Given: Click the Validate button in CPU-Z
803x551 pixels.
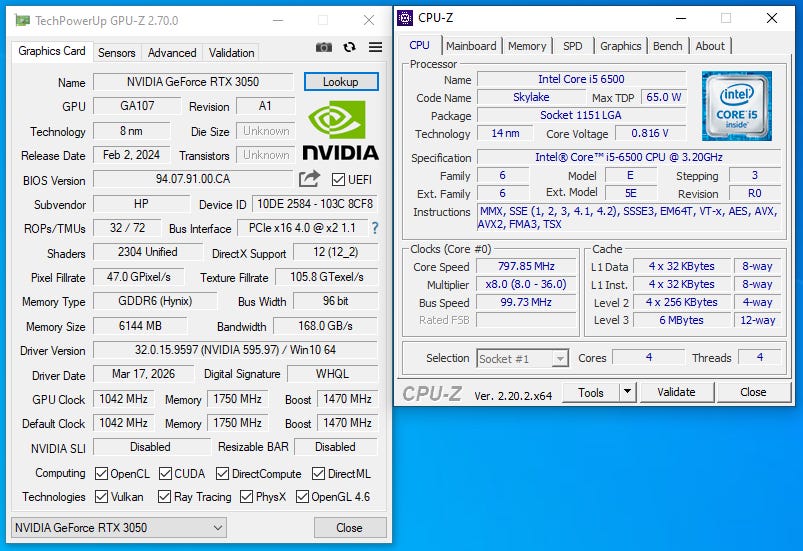Looking at the screenshot, I should click(677, 392).
